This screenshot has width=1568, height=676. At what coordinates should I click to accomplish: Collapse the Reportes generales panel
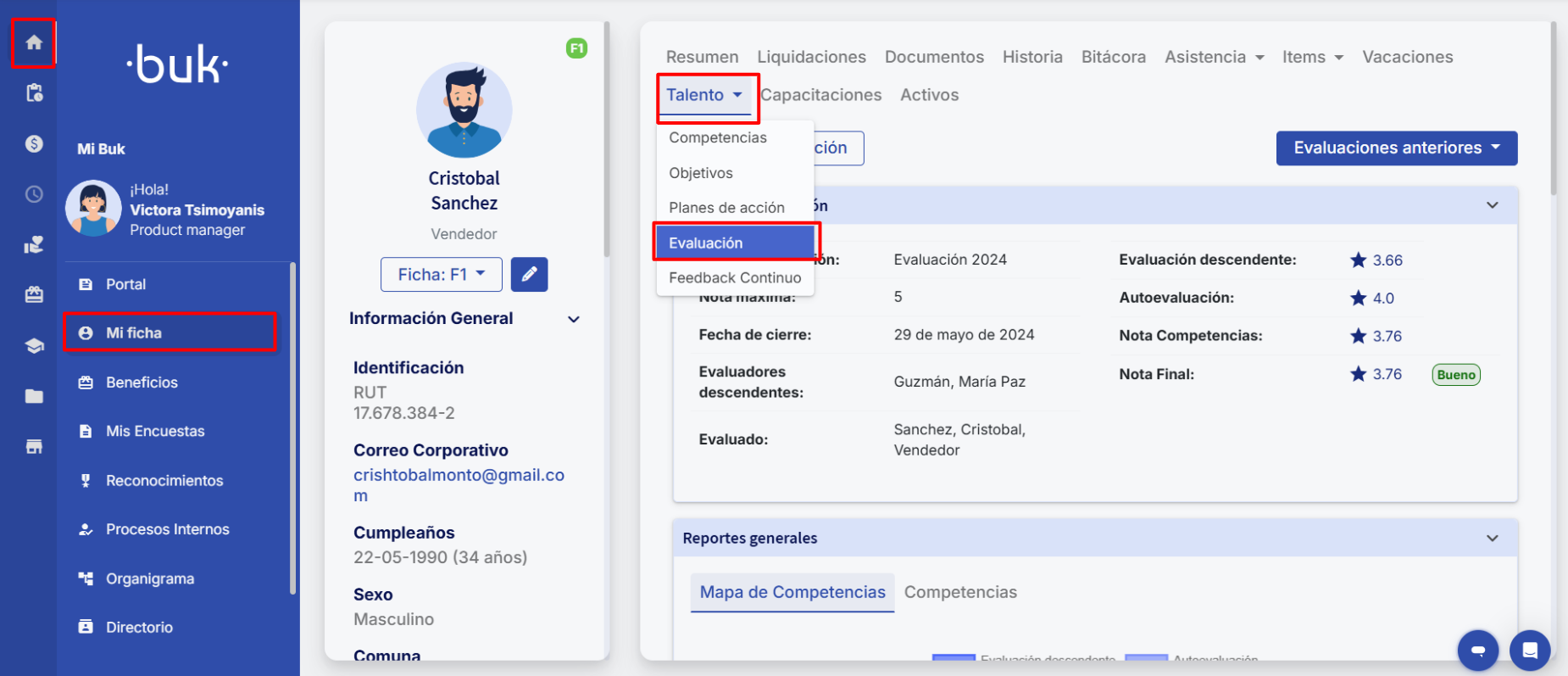pyautogui.click(x=1492, y=539)
